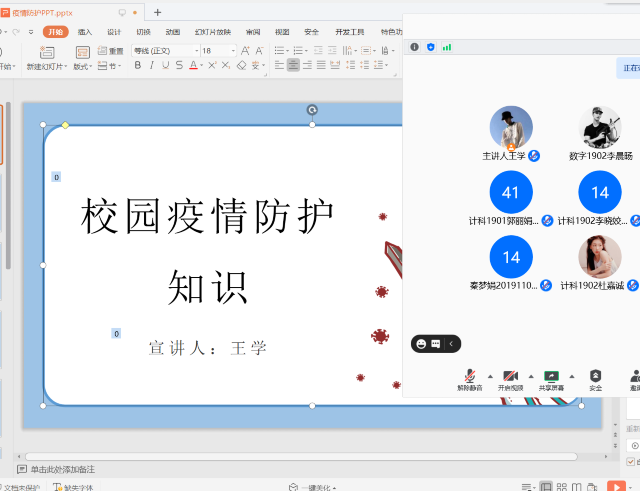Click 共享屏幕 share screen button
This screenshot has width=640, height=491.
tap(551, 380)
